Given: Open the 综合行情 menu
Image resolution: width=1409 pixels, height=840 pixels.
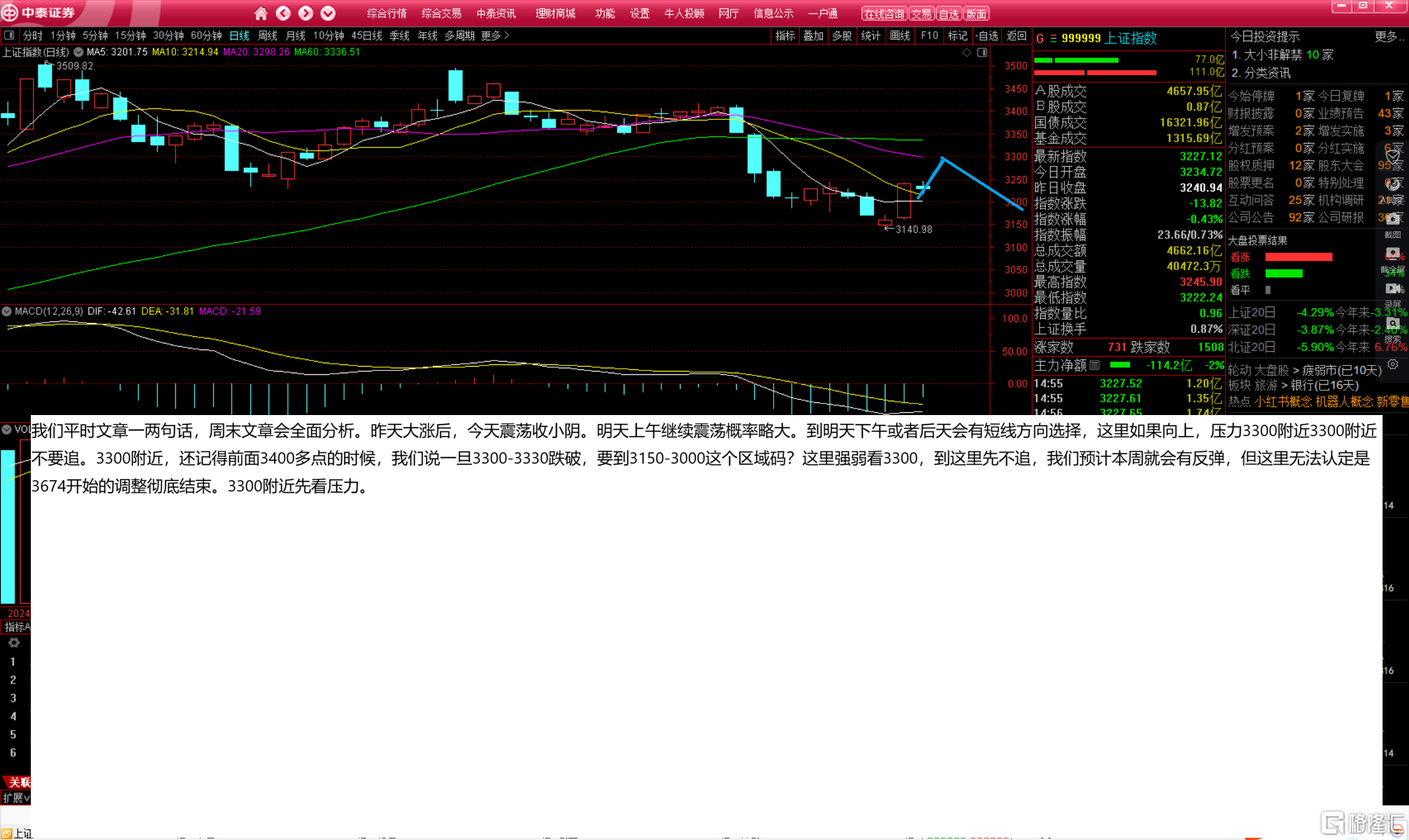Looking at the screenshot, I should 387,14.
